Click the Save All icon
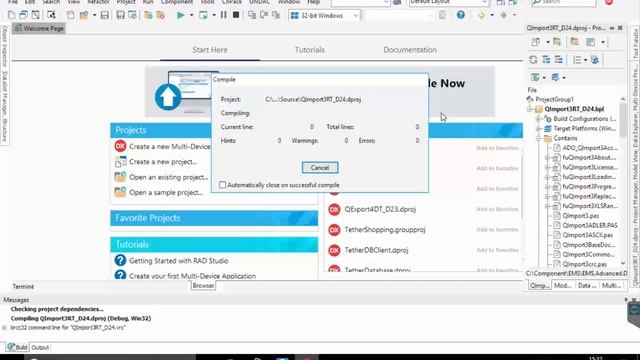 click(x=120, y=16)
